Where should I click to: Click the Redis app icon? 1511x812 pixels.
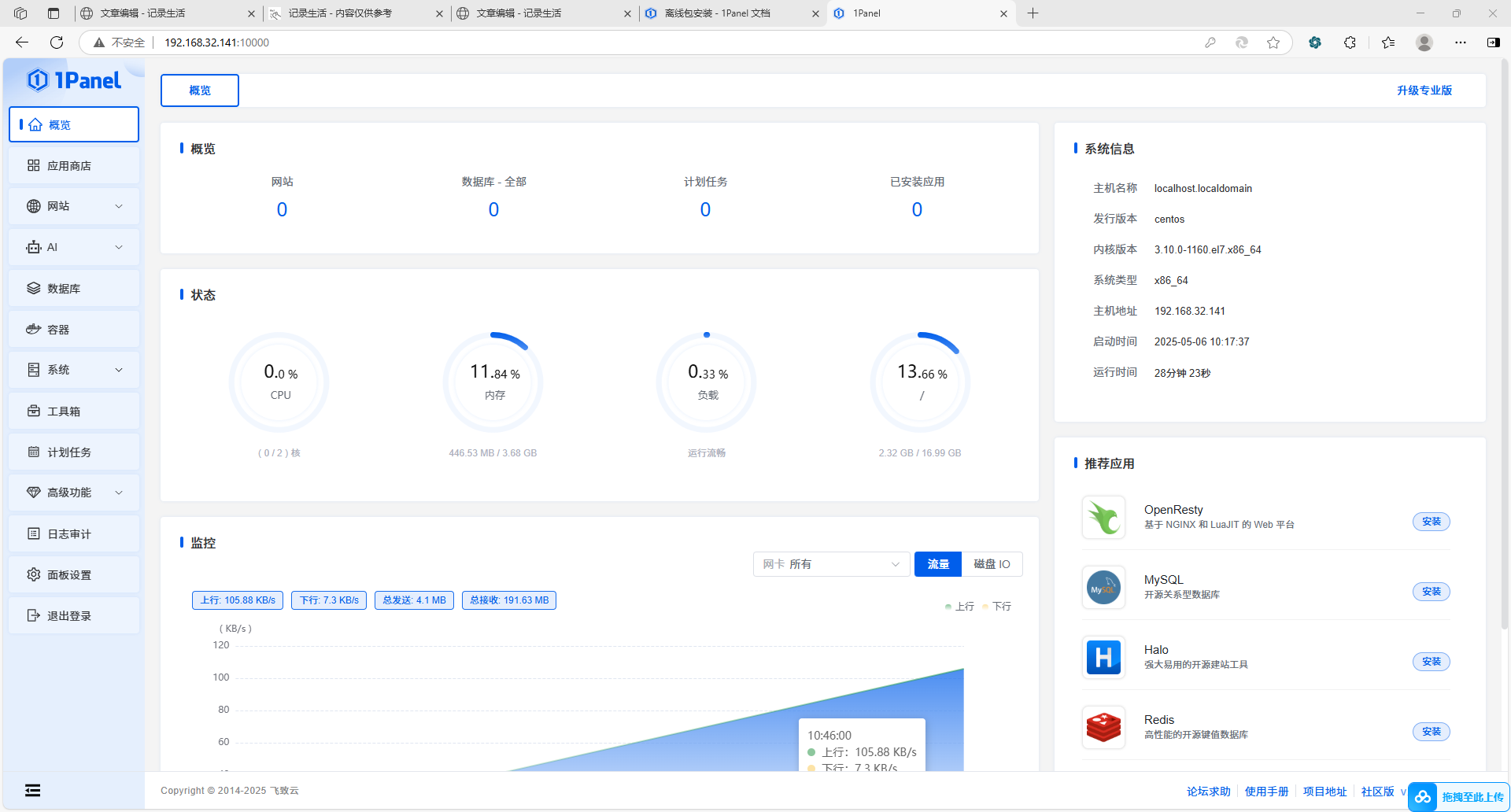coord(1103,727)
